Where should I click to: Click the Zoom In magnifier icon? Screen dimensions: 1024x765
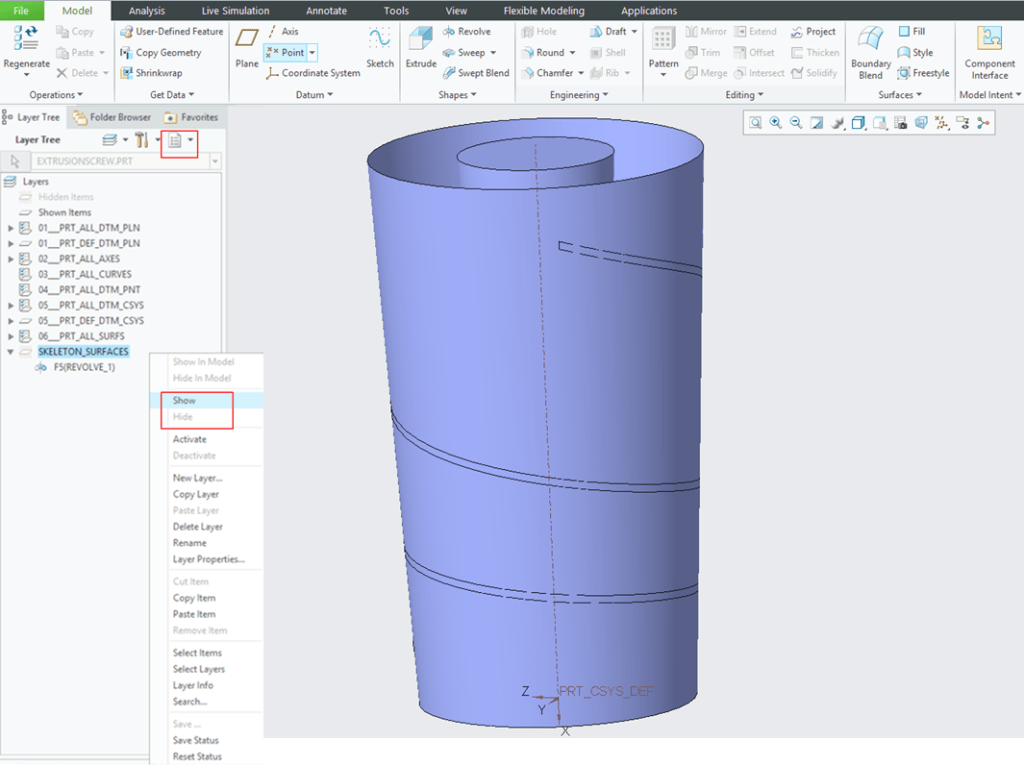tap(776, 123)
